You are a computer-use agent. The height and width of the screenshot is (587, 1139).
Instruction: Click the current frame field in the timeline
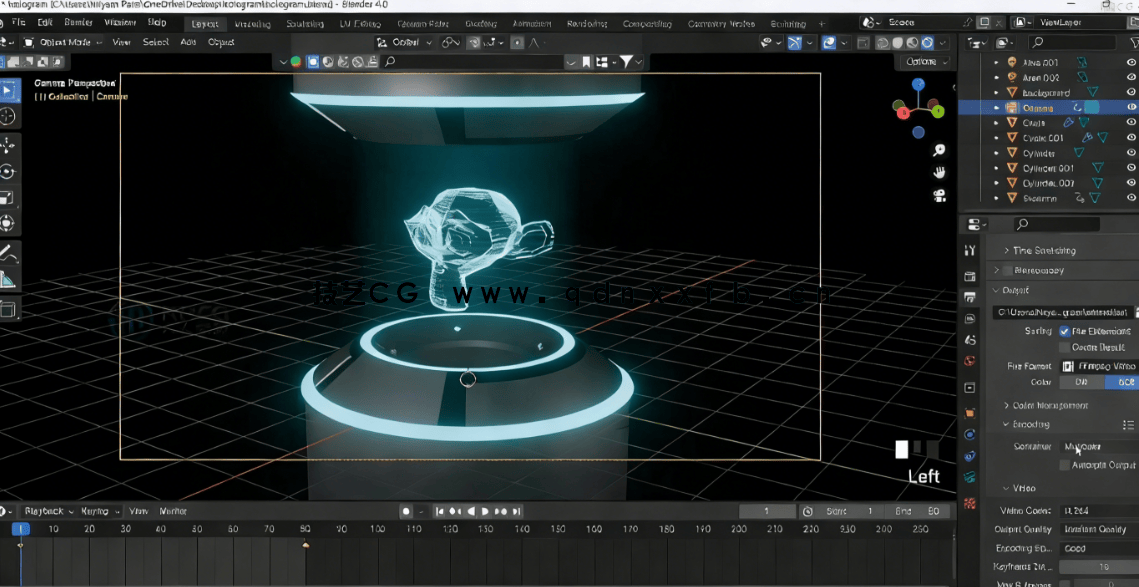tap(768, 510)
